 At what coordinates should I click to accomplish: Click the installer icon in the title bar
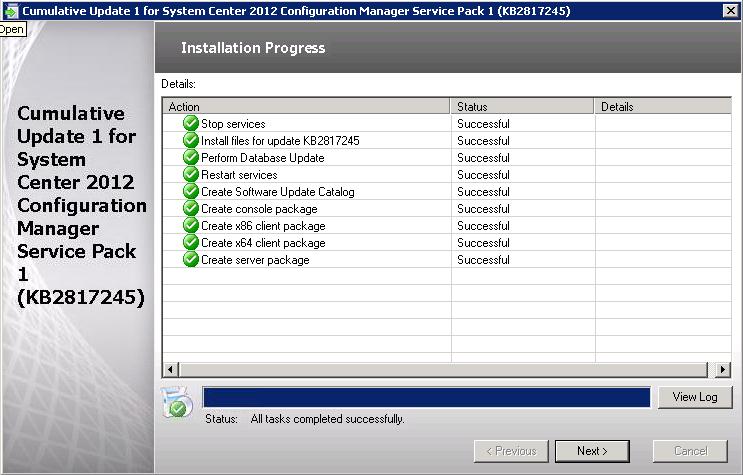11,11
